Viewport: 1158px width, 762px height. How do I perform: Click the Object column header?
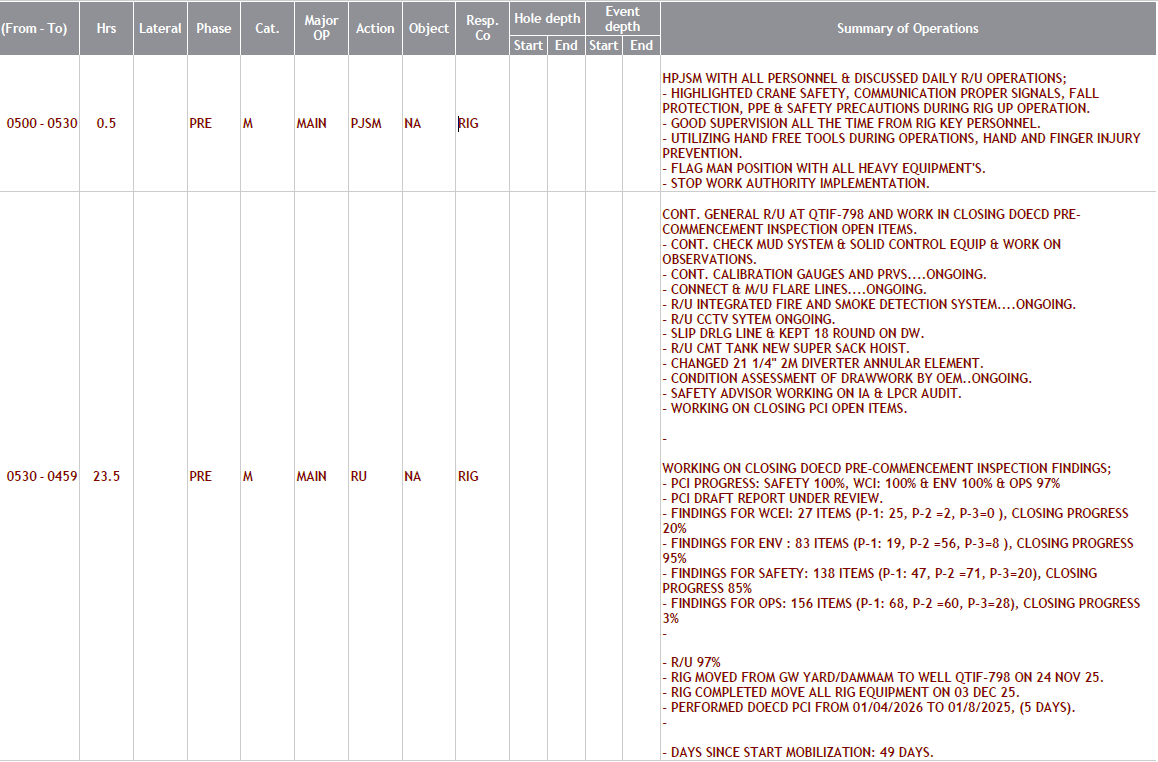pos(428,28)
